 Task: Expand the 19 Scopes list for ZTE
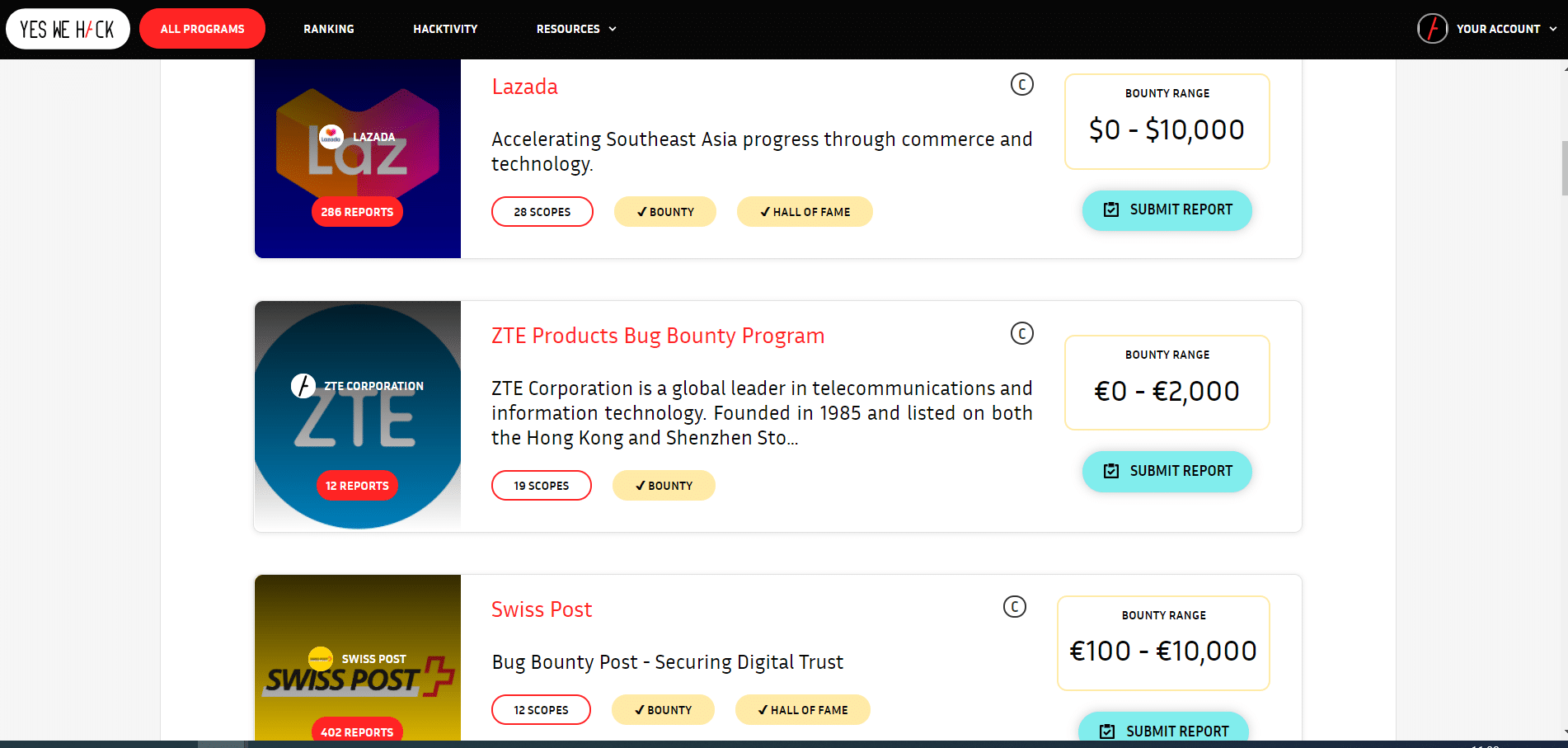pos(541,485)
